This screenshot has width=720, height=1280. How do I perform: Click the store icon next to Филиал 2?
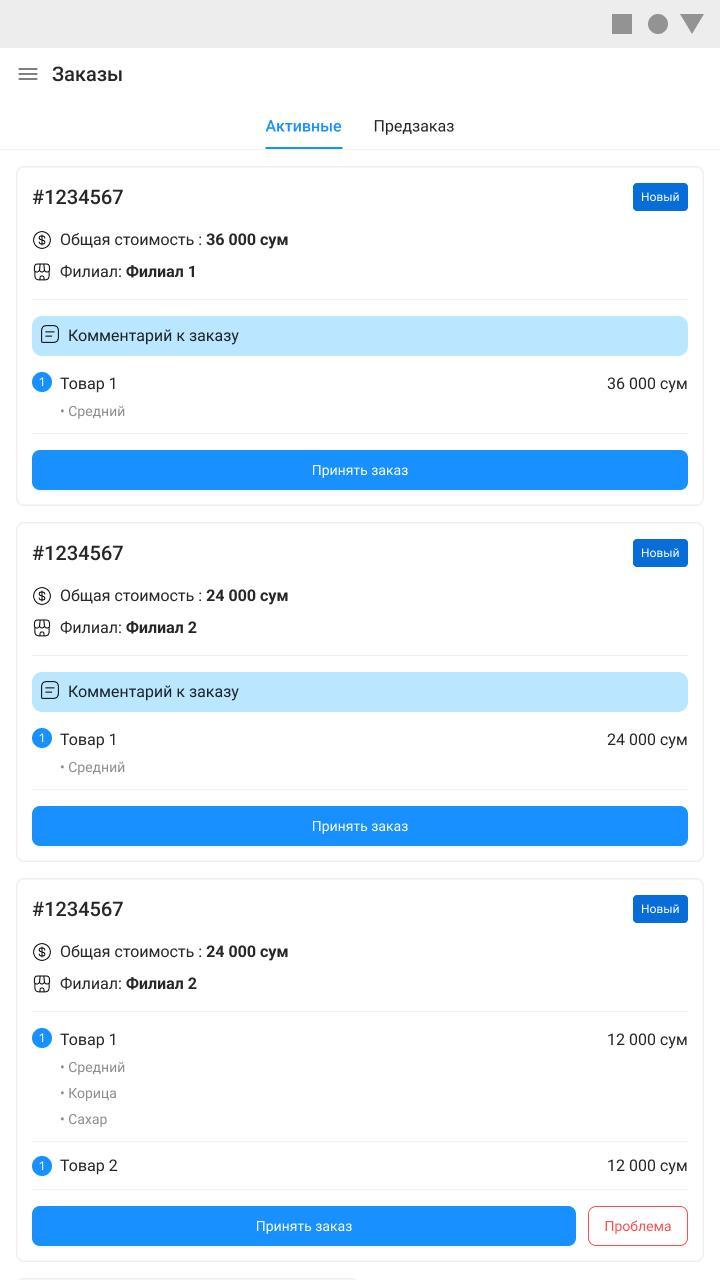(x=41, y=627)
